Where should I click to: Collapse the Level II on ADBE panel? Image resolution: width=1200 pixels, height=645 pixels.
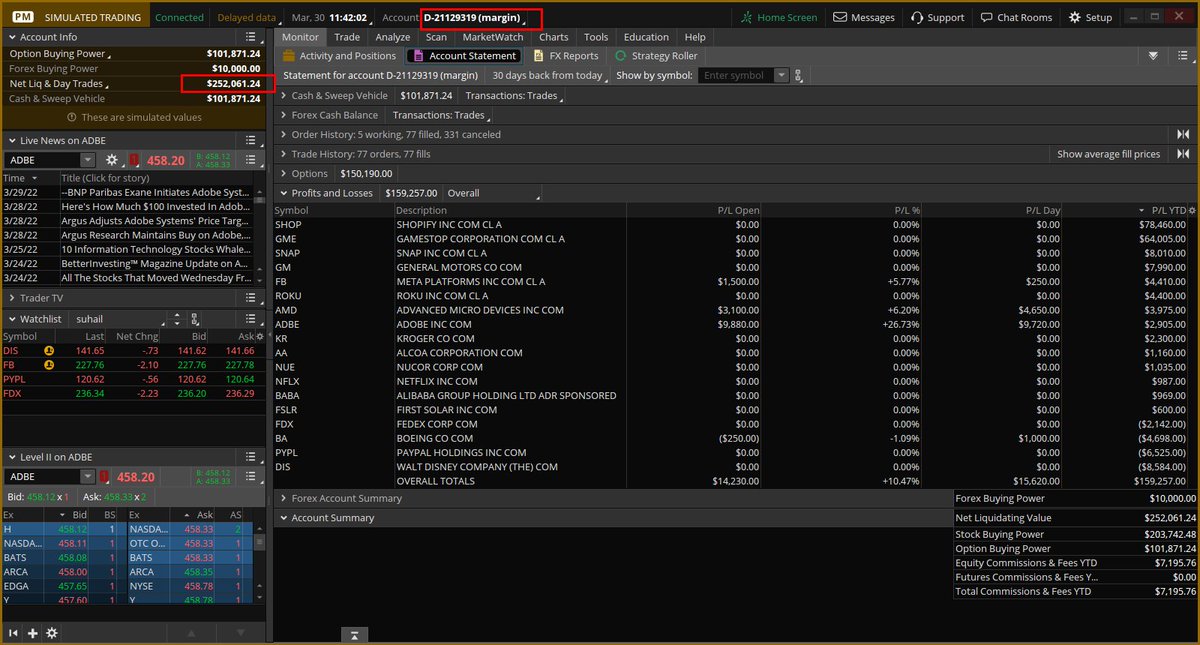click(11, 457)
